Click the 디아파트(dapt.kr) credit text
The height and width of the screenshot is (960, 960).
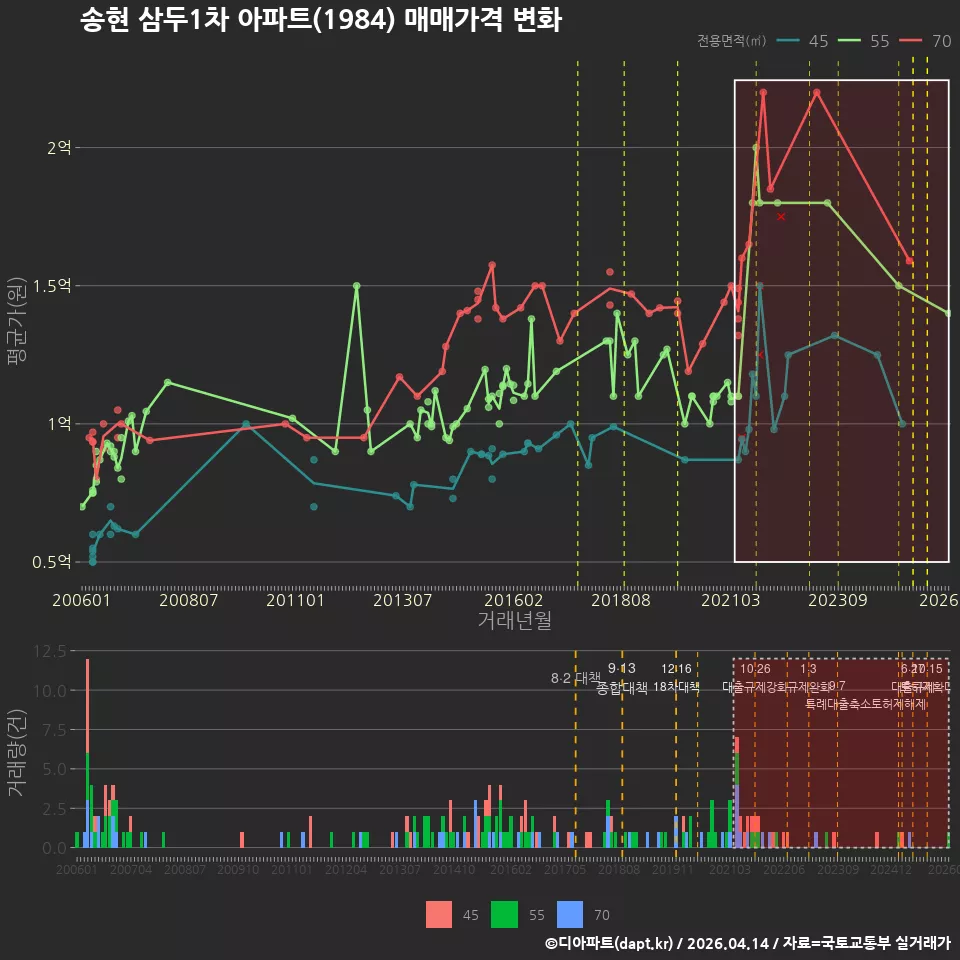coord(613,943)
